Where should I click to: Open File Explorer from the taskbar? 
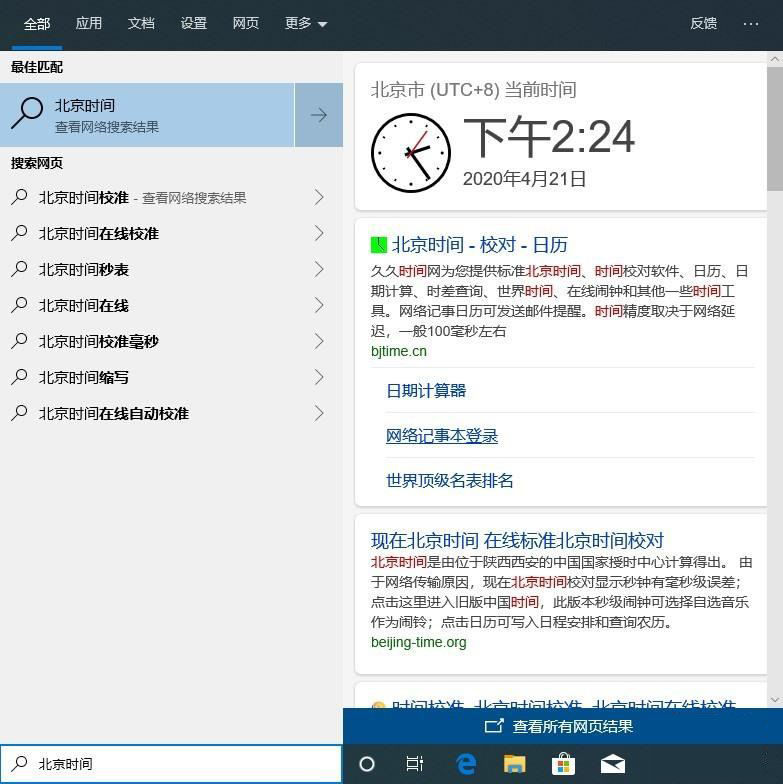514,764
